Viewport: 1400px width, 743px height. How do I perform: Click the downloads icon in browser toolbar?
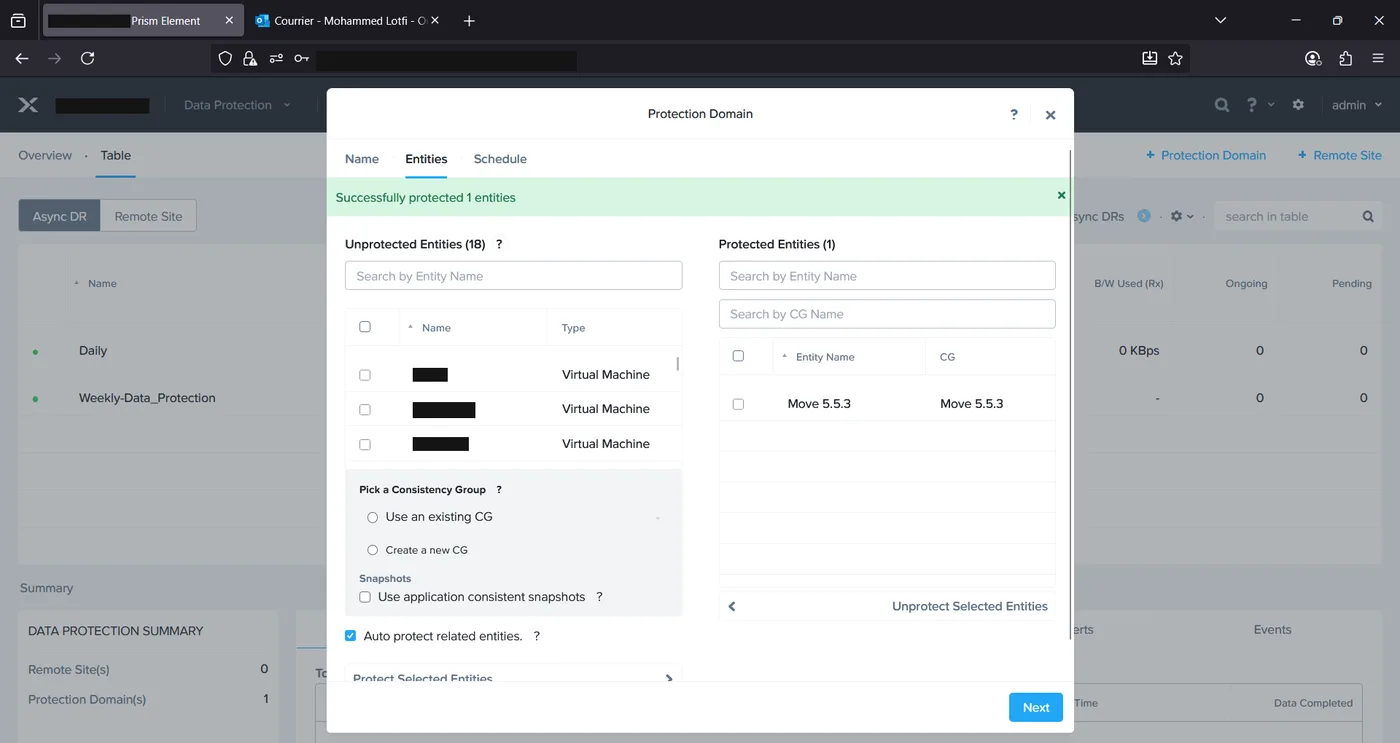(1150, 59)
